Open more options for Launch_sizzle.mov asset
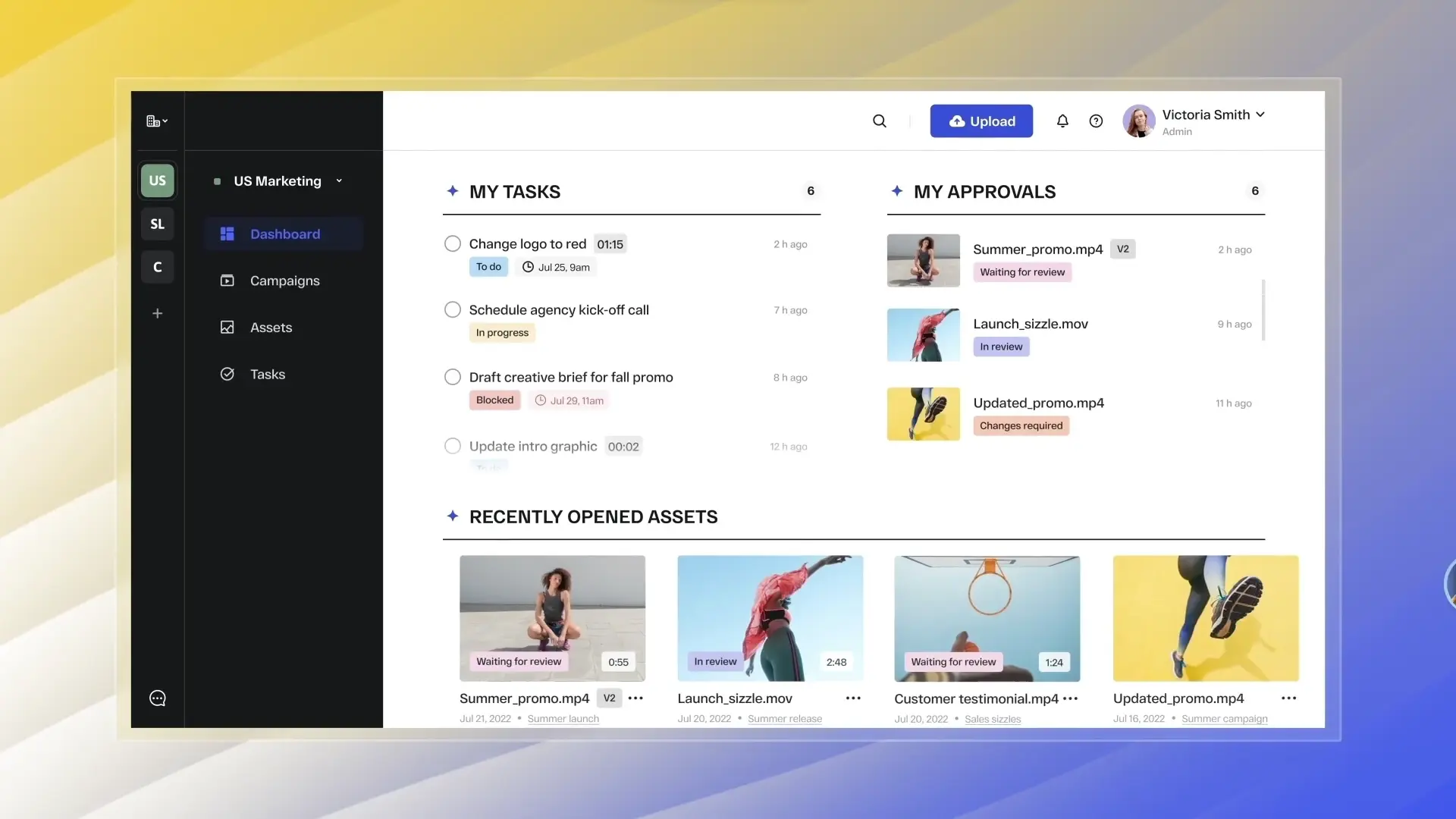This screenshot has width=1456, height=819. point(853,698)
